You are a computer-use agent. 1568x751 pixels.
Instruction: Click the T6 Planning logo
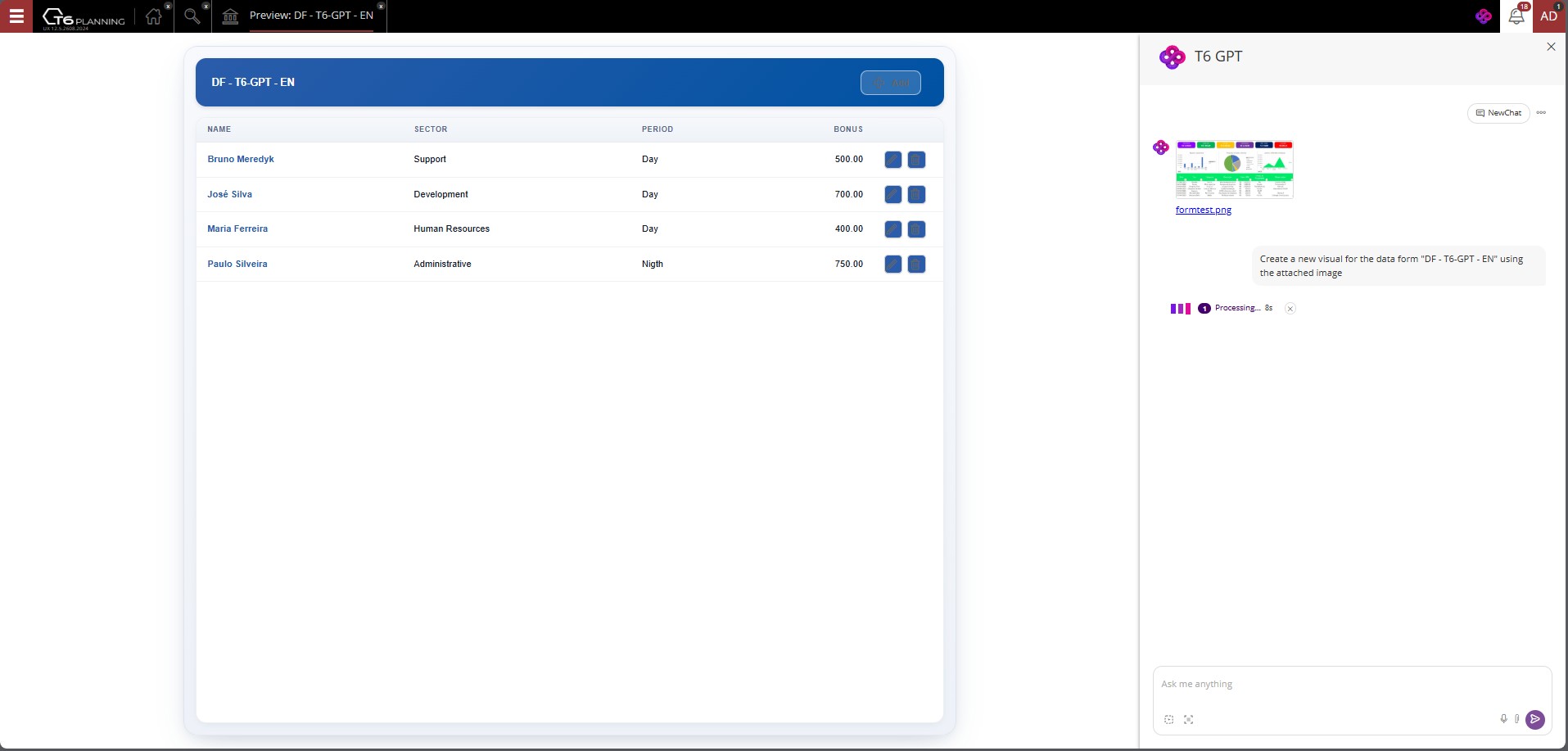[84, 16]
